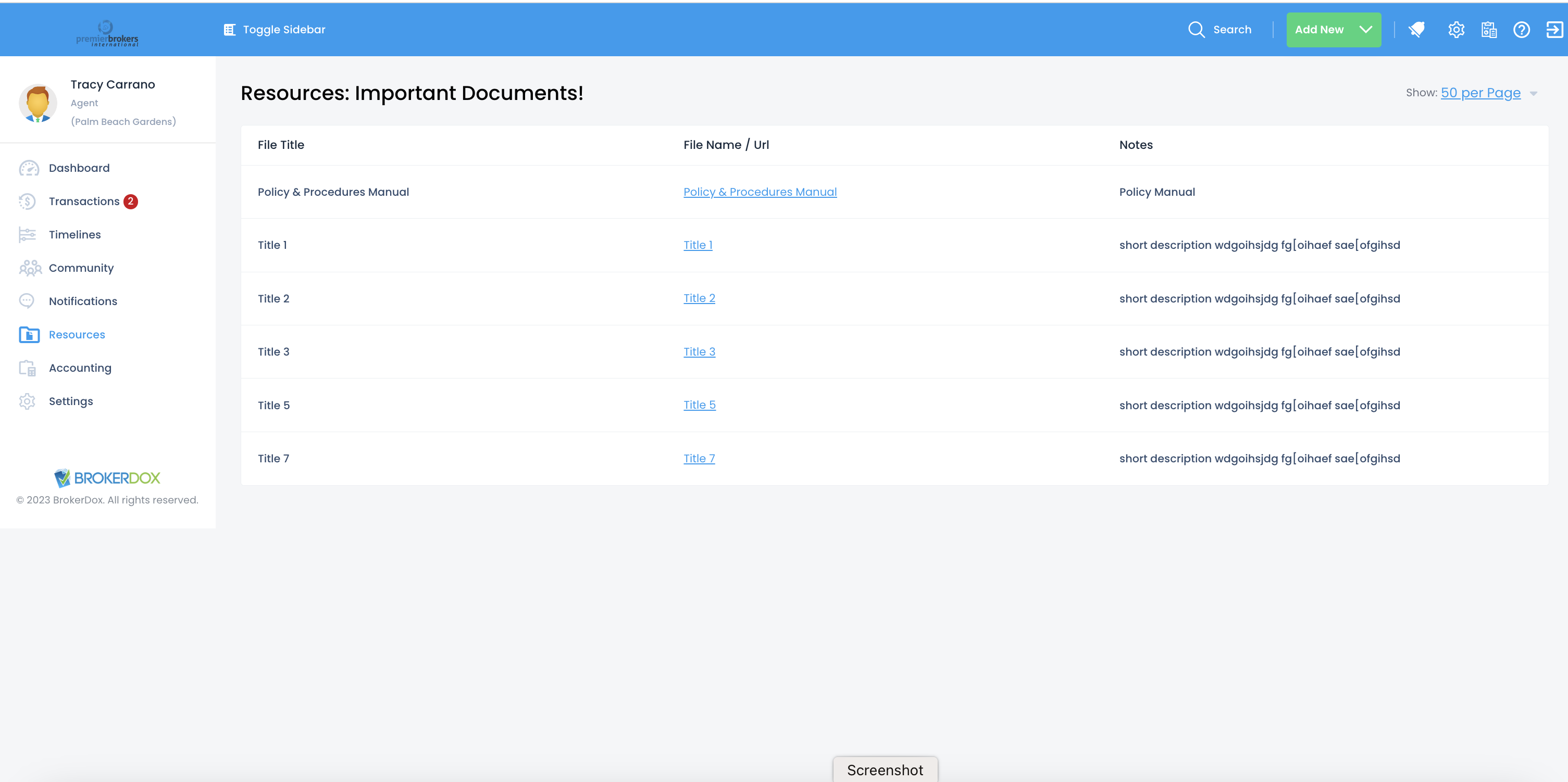Open the notifications bell icon in header
This screenshot has width=1568, height=782.
(1417, 29)
